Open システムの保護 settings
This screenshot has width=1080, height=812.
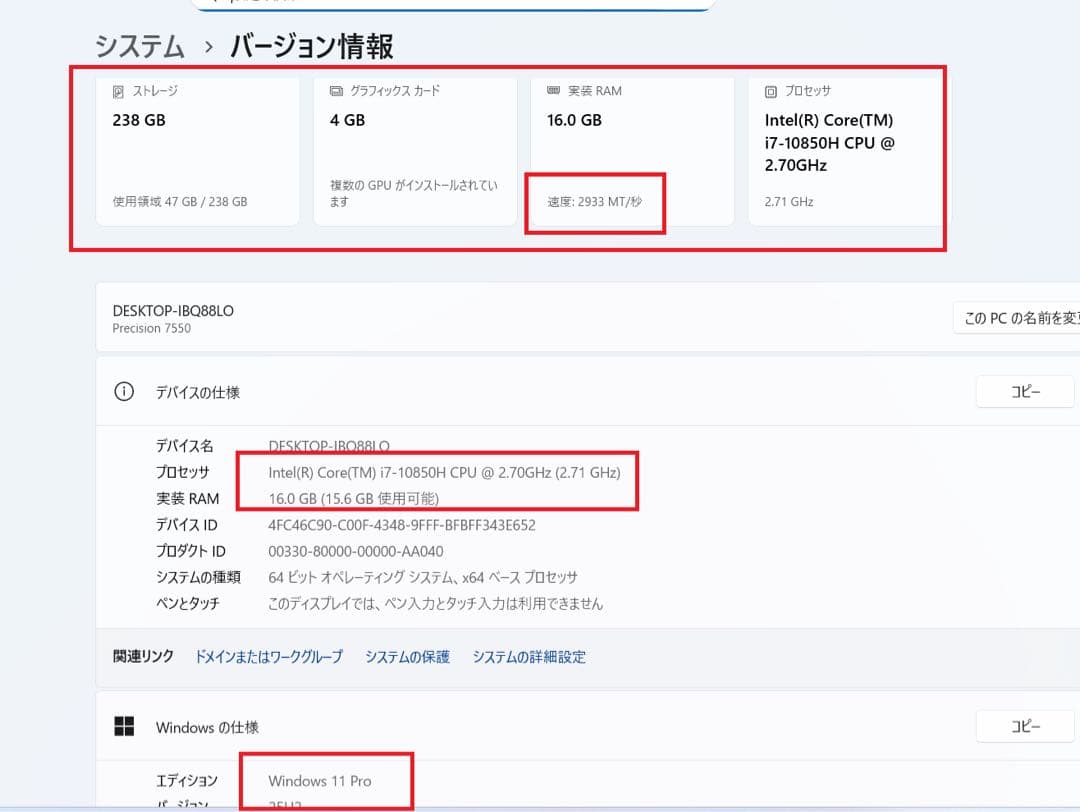click(407, 657)
